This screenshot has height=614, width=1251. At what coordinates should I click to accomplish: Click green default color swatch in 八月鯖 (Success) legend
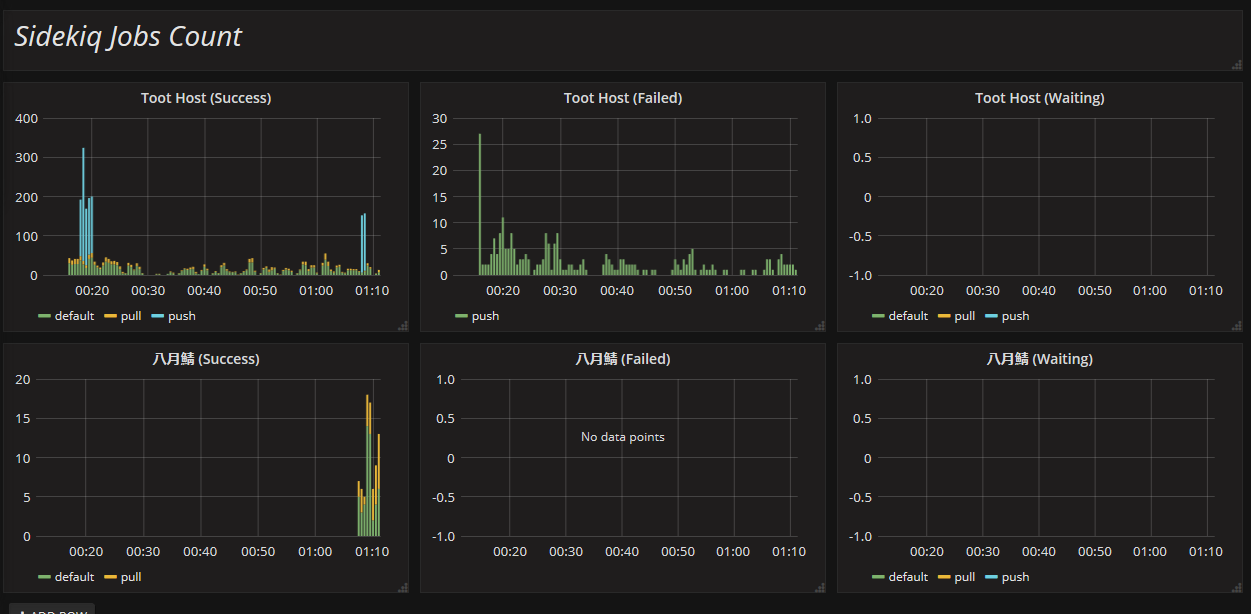(x=44, y=577)
